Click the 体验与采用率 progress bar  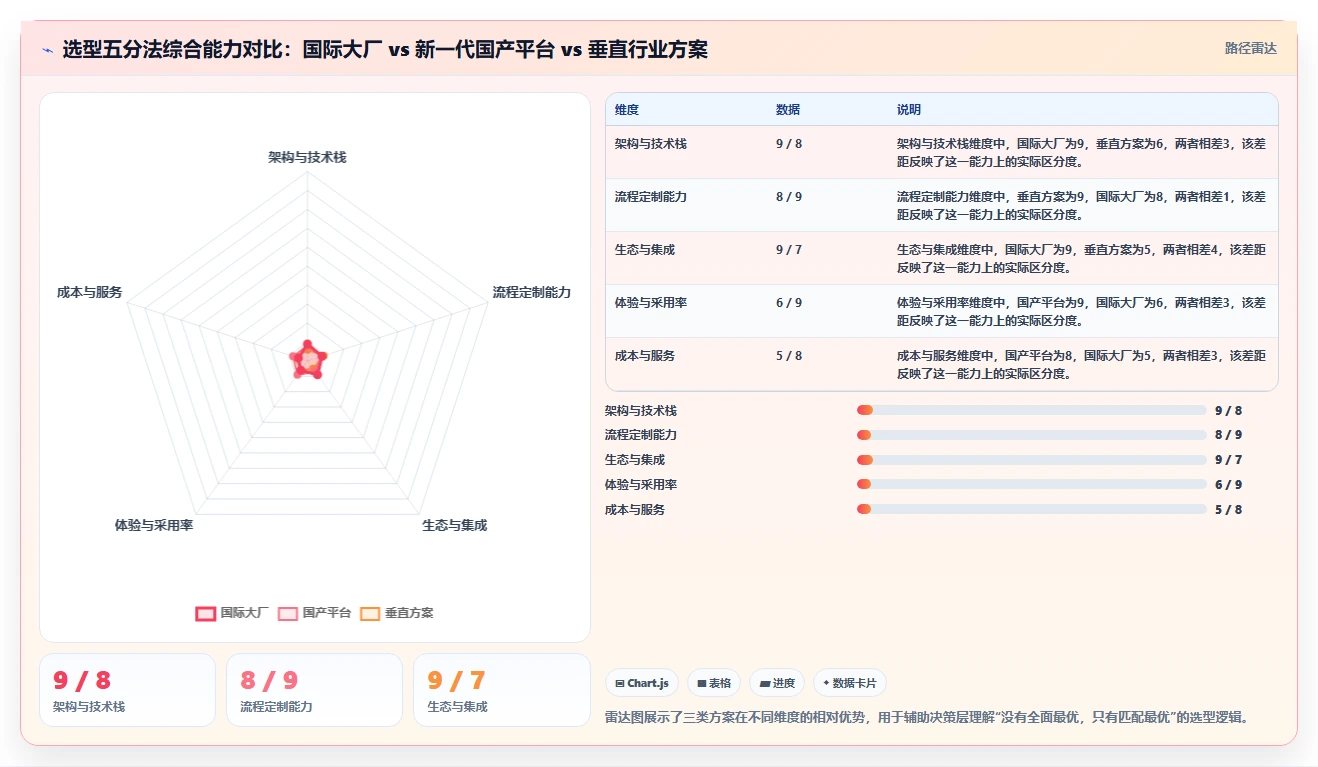tap(1031, 484)
